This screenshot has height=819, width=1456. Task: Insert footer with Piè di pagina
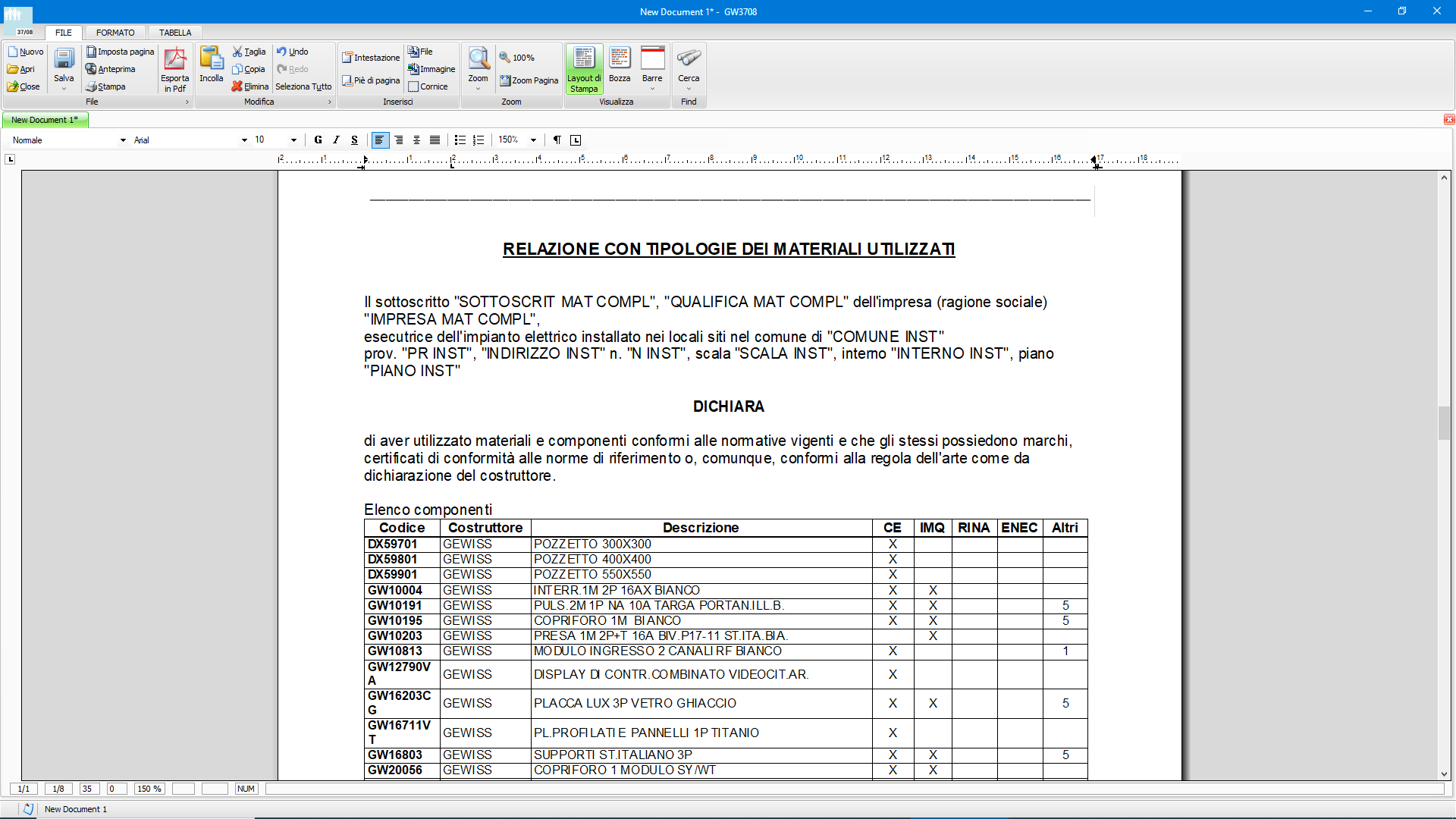[371, 80]
